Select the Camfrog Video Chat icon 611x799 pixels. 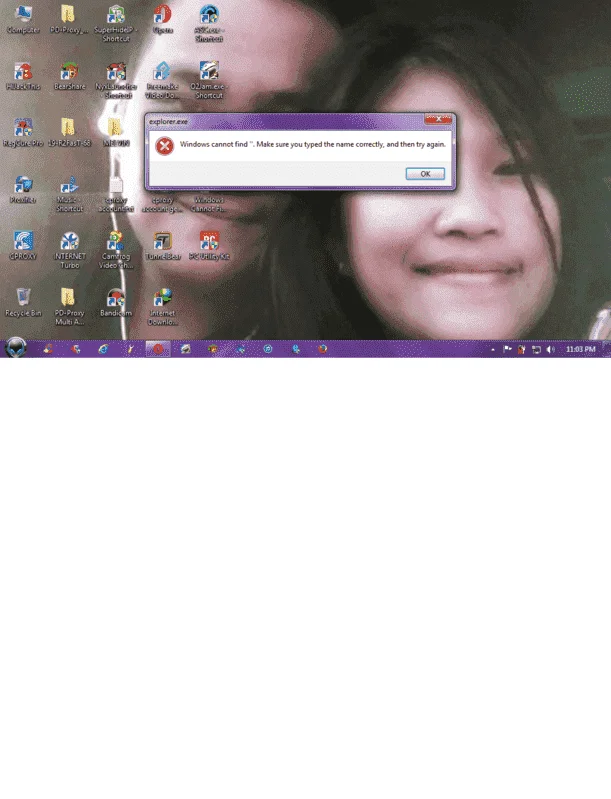coord(116,250)
